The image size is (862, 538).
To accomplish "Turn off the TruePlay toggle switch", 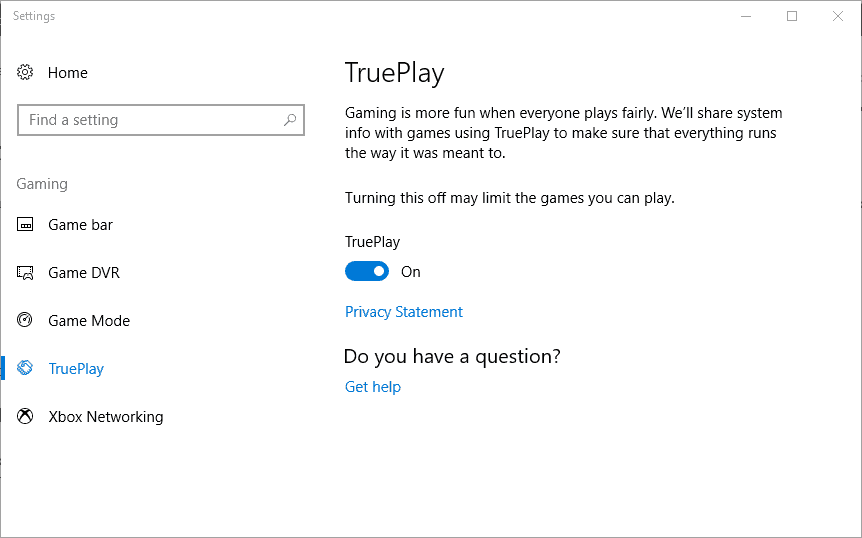I will 367,272.
